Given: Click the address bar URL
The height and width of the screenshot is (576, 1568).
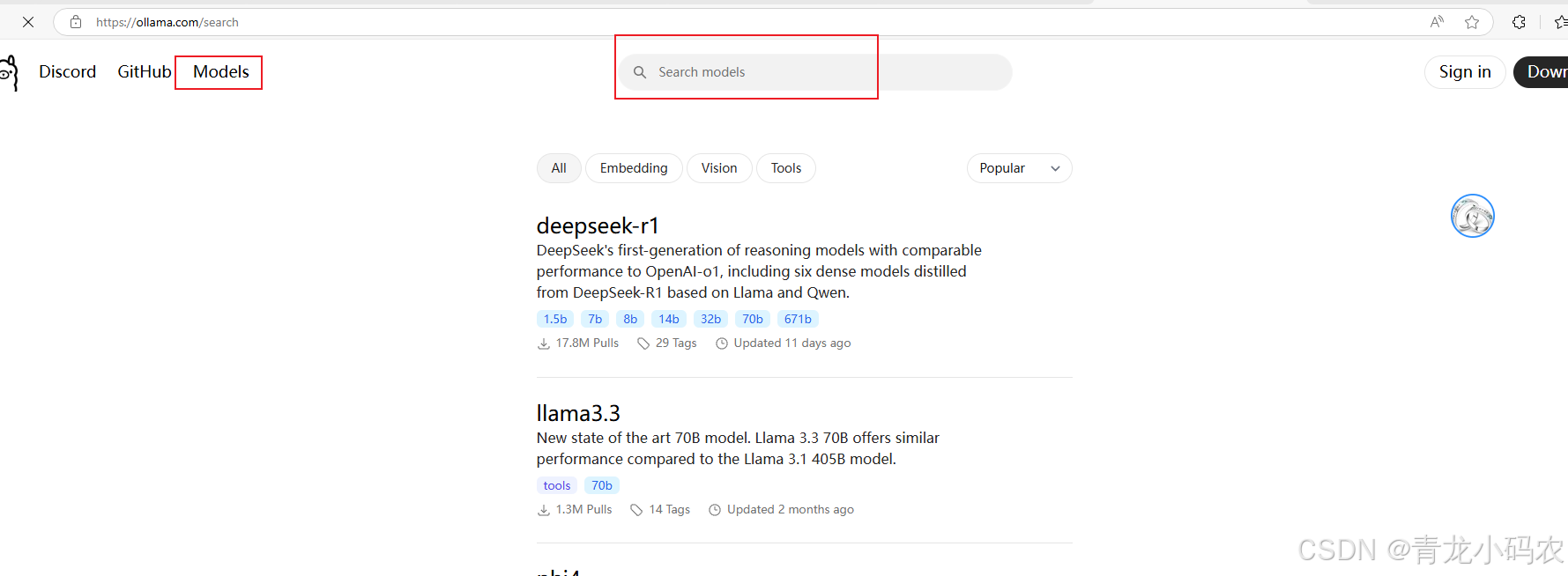Looking at the screenshot, I should click(167, 22).
